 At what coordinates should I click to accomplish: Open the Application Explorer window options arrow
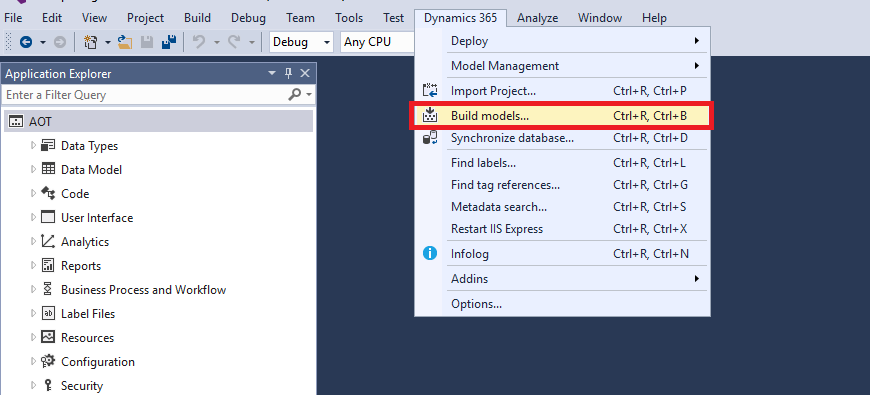pyautogui.click(x=272, y=73)
